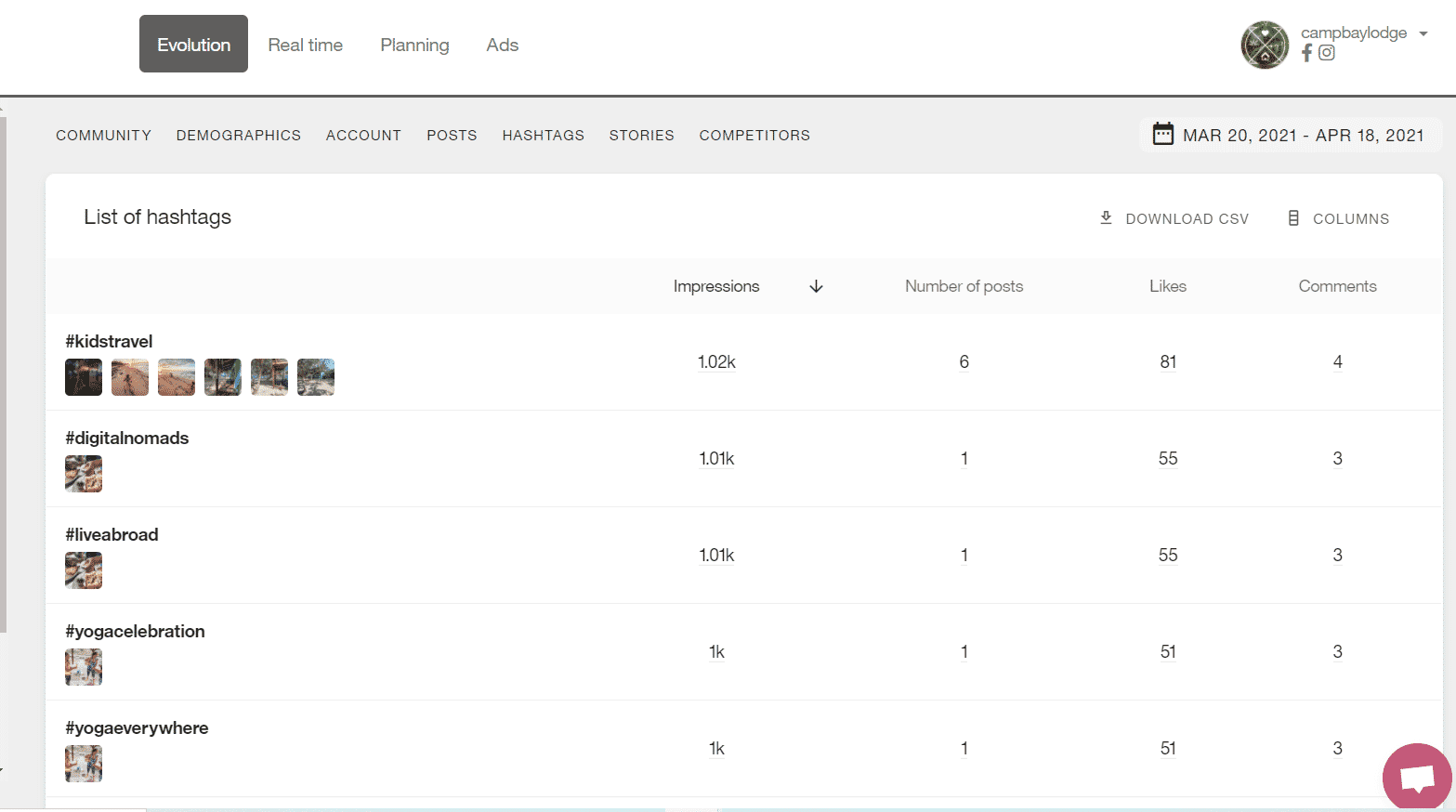Go to the Posts section

[452, 135]
